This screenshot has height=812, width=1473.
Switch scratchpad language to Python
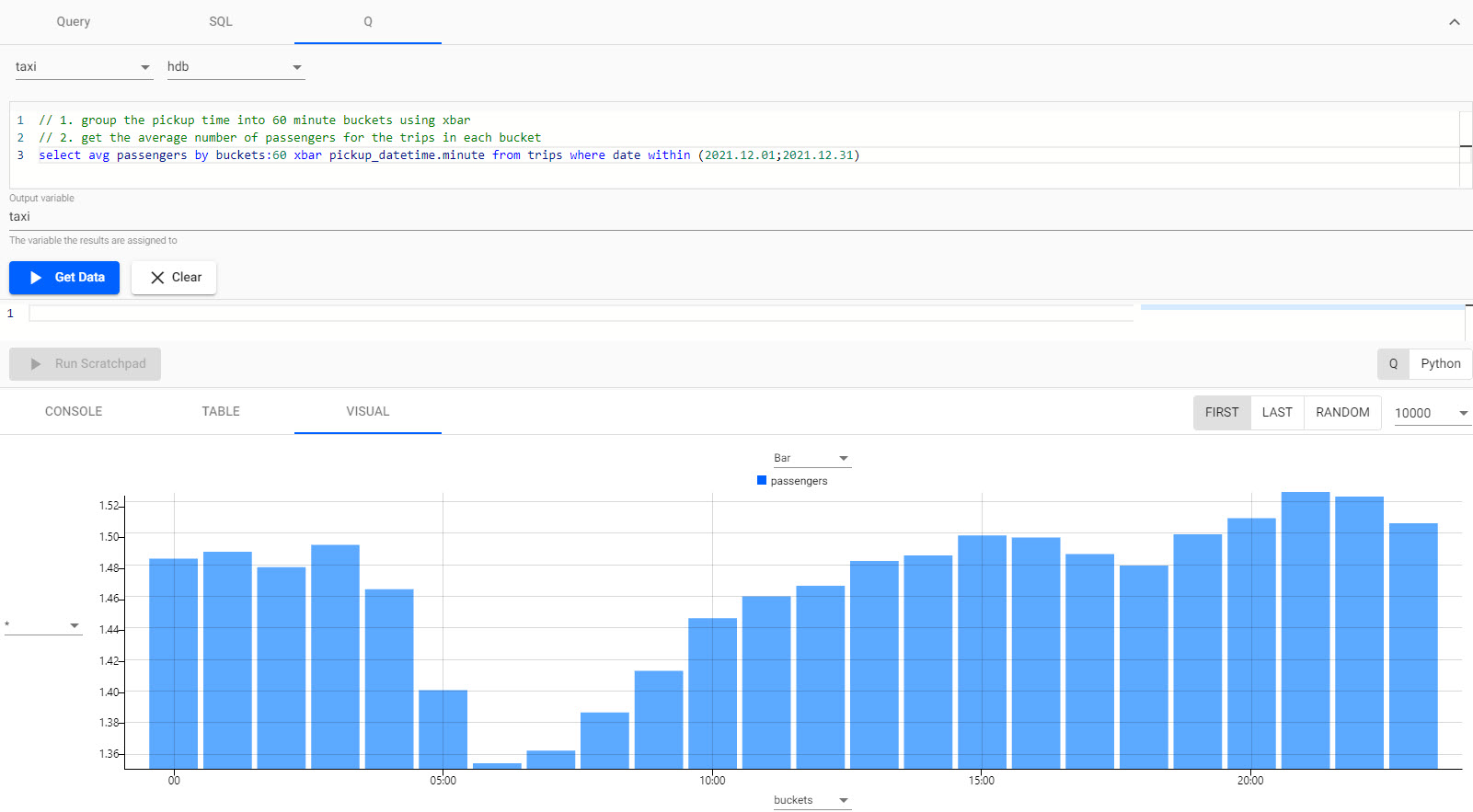[x=1441, y=364]
